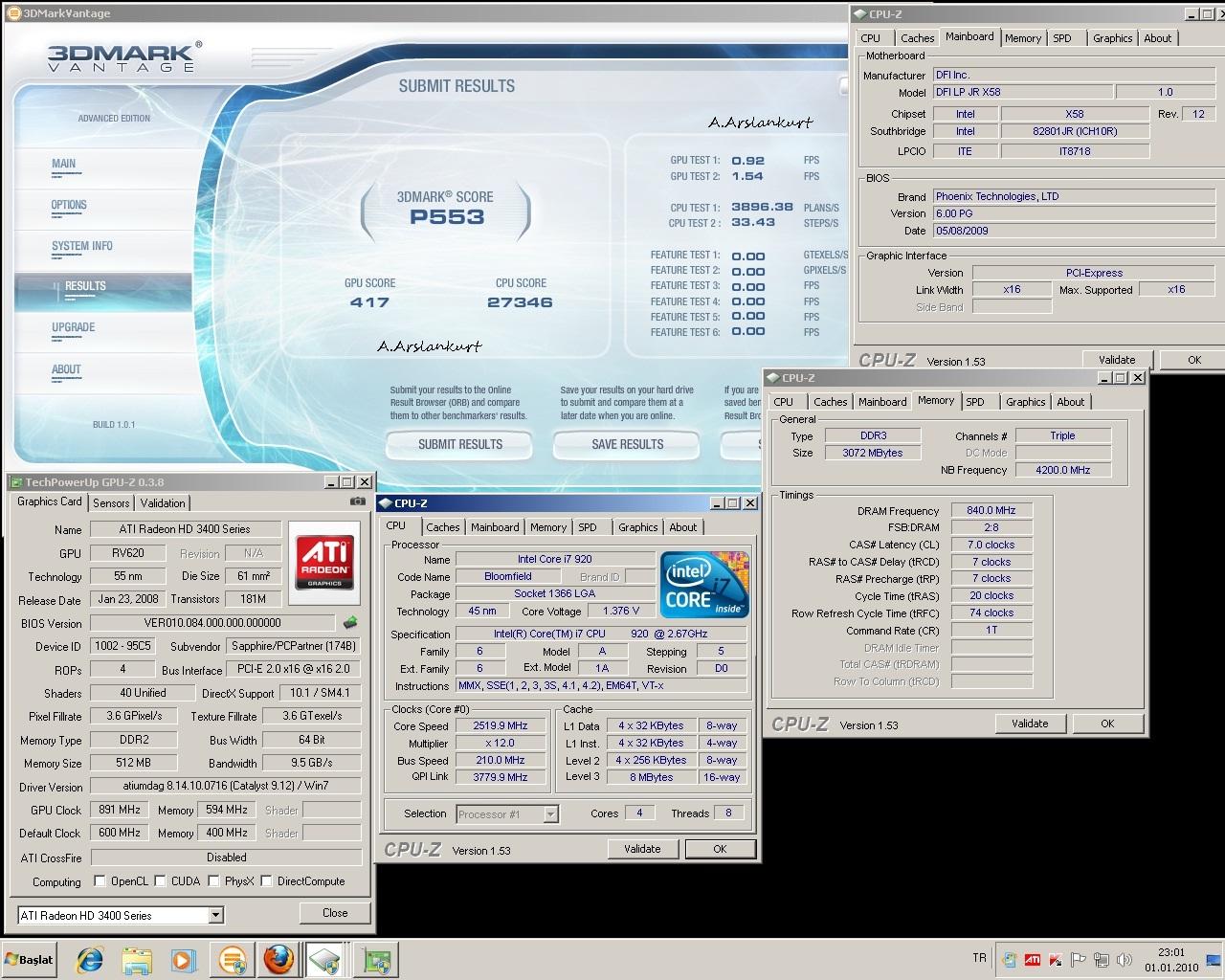Click OK in CPU-Z processor window
This screenshot has width=1225, height=980.
[x=720, y=849]
